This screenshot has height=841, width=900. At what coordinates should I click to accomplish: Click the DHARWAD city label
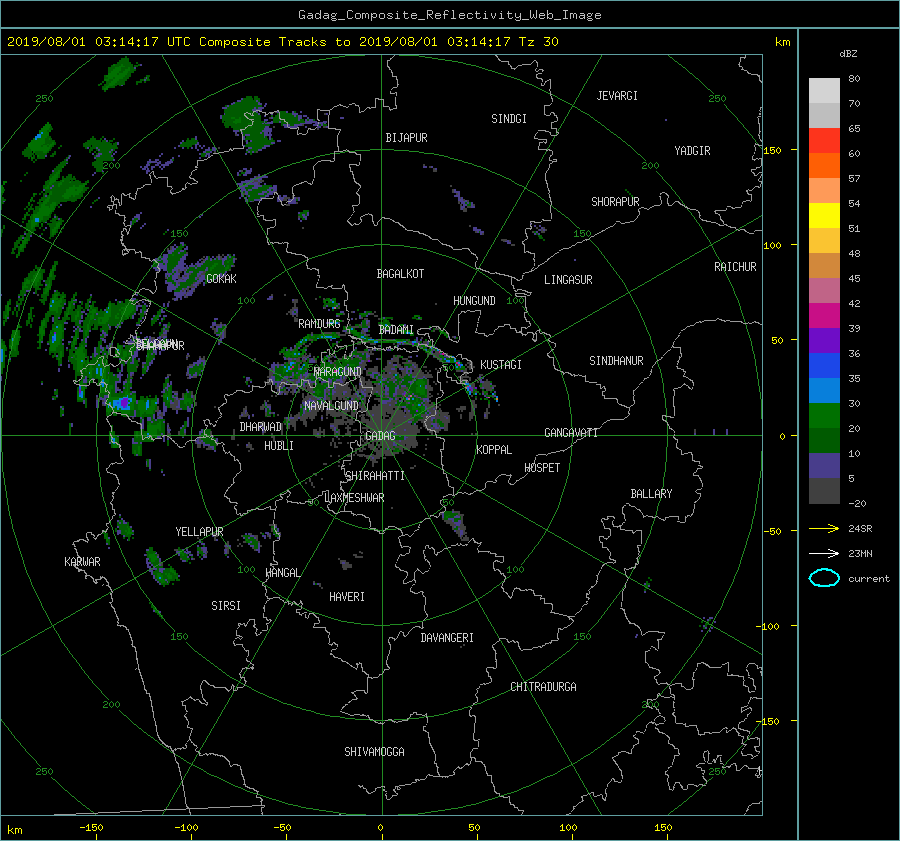(x=260, y=427)
